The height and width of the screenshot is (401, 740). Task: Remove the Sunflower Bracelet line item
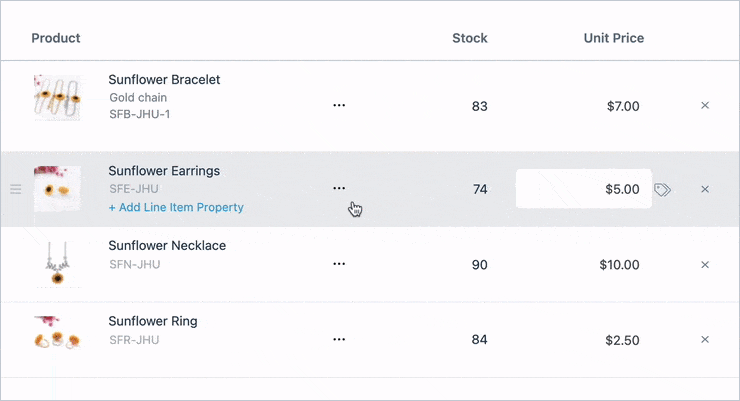pyautogui.click(x=705, y=105)
